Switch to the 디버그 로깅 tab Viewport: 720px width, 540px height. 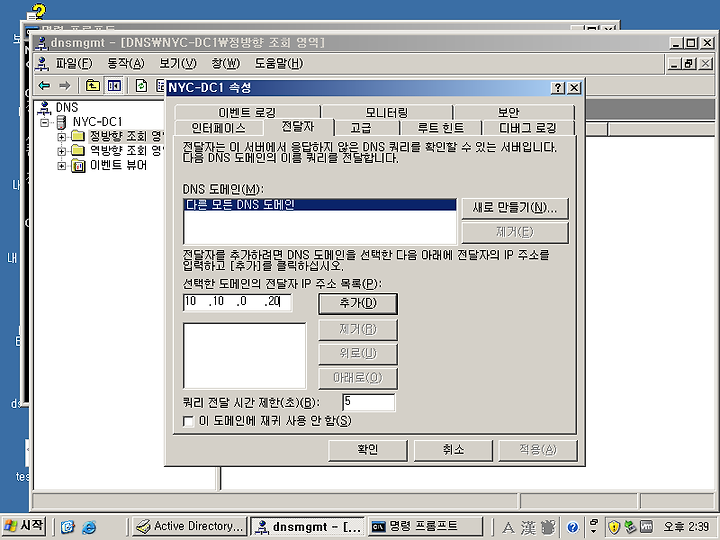528,128
